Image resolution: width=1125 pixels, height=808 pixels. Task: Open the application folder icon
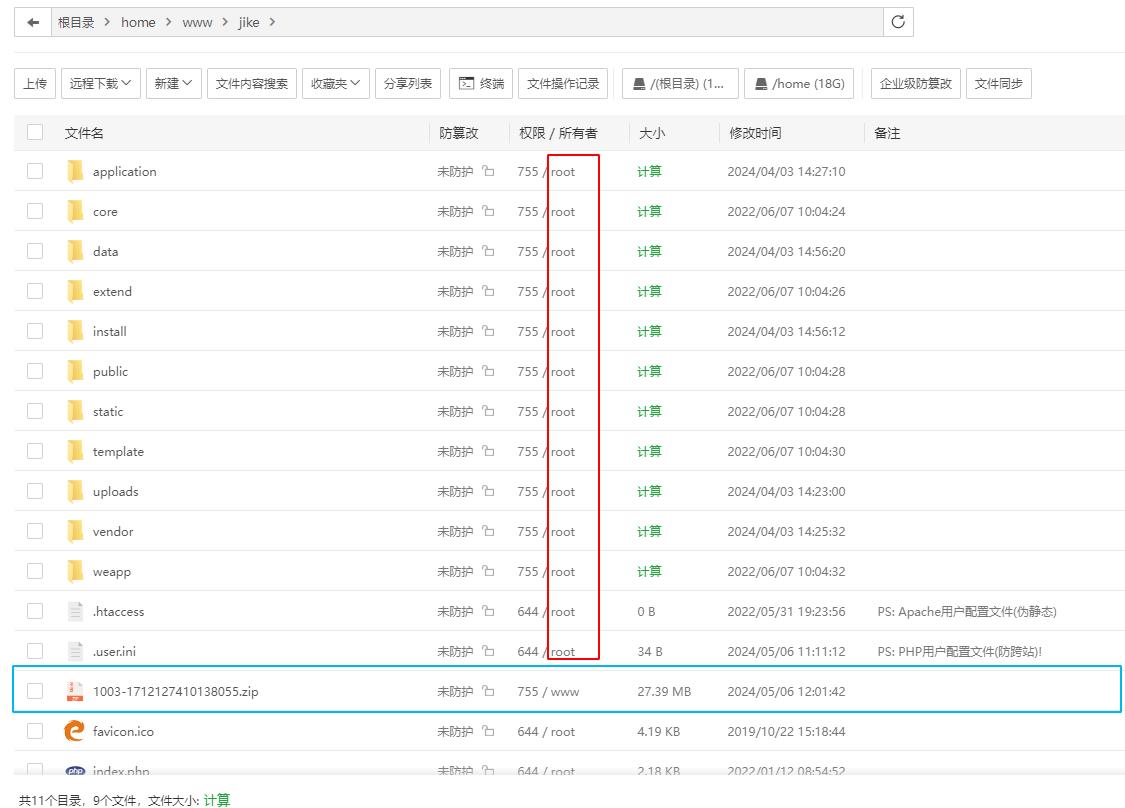[75, 172]
